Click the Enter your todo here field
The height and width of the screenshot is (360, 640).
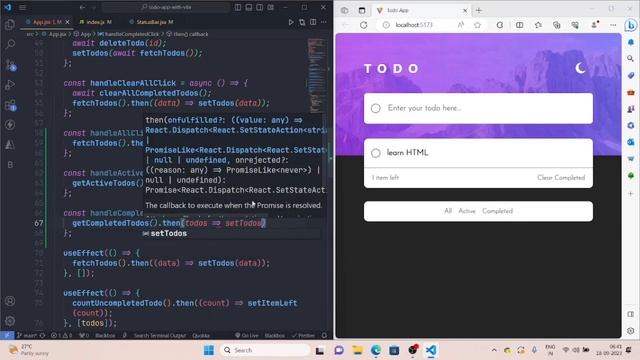478,108
